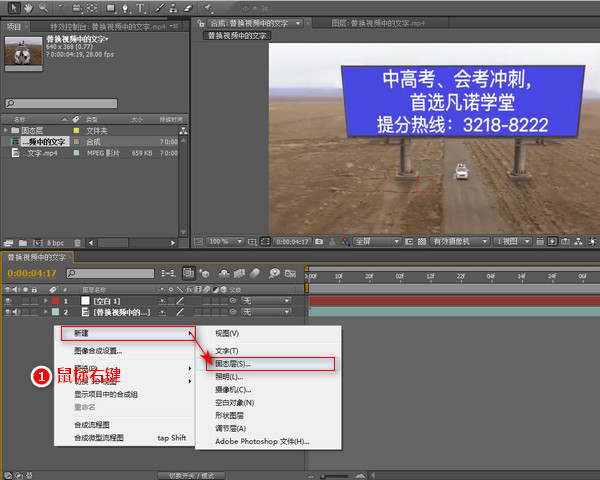Toggle visibility eye of layer 2
The image size is (600, 480).
(x=8, y=312)
